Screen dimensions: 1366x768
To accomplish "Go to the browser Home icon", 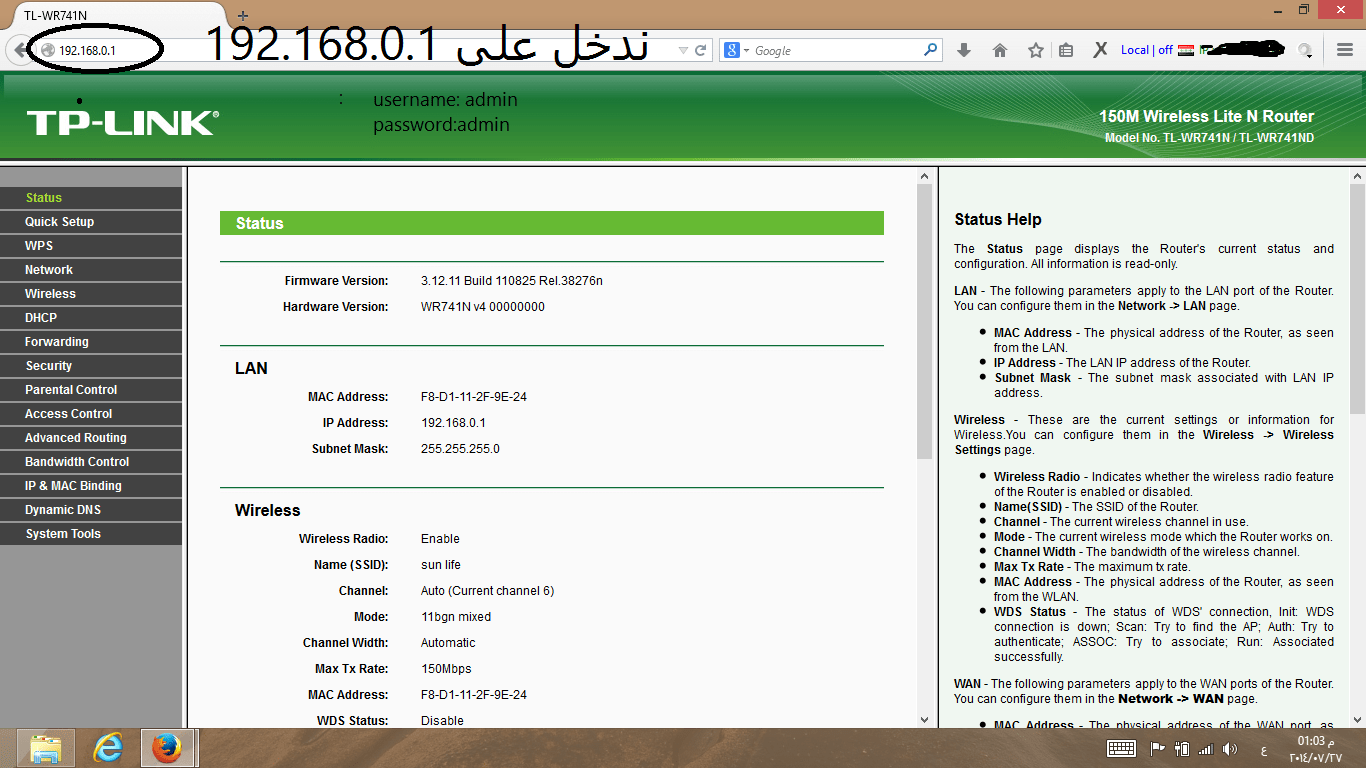I will [x=999, y=50].
